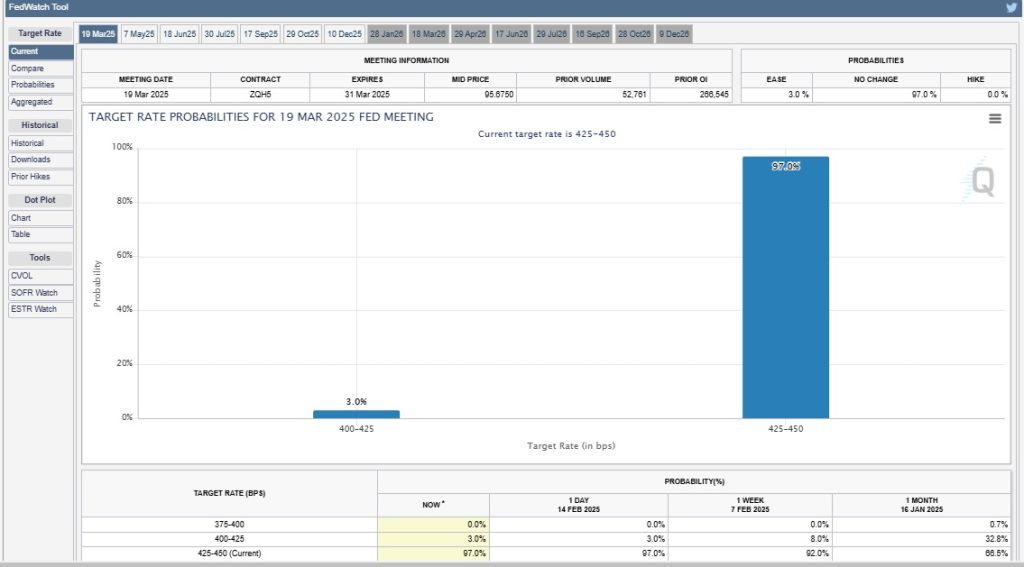Switch to the 18 Jun25 meeting tab
Screen dimensions: 1024x567
(x=180, y=34)
